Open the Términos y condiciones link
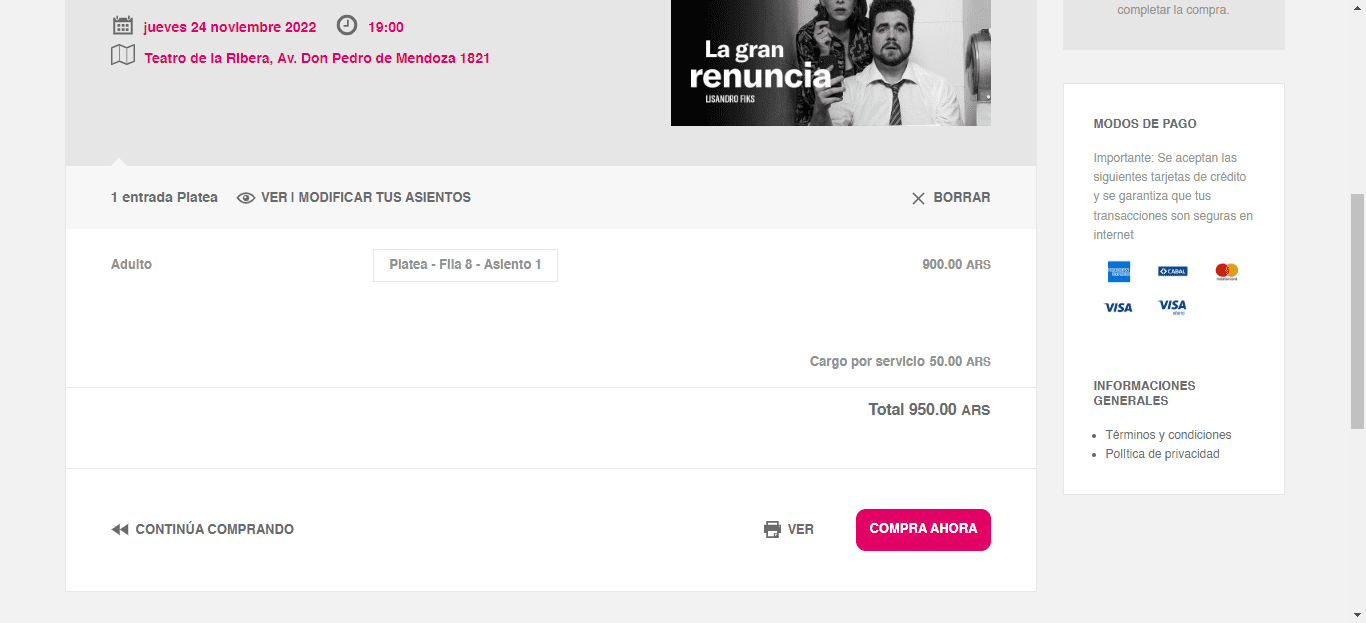The image size is (1366, 623). pyautogui.click(x=1168, y=435)
